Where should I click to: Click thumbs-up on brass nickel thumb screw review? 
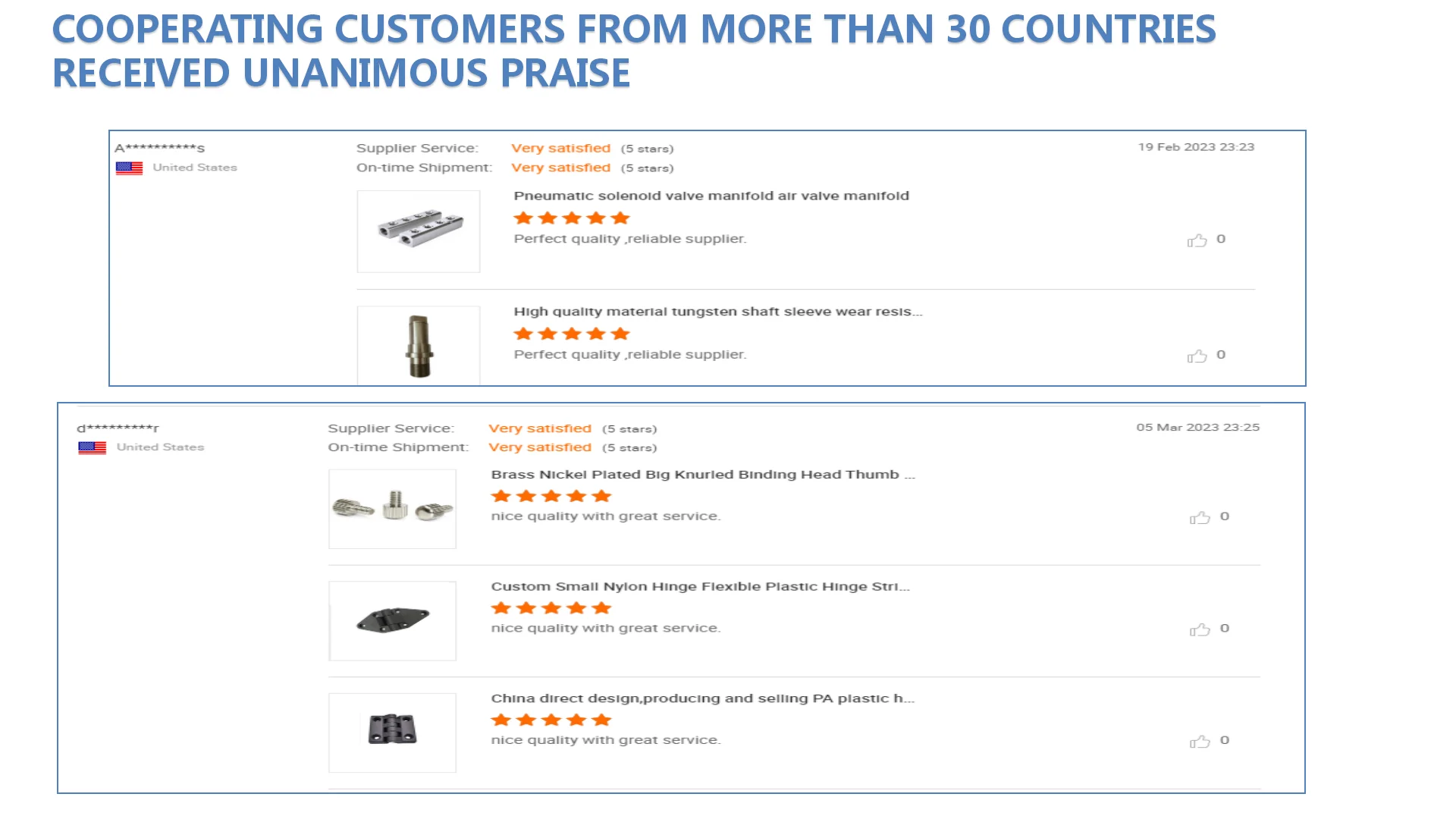tap(1200, 518)
